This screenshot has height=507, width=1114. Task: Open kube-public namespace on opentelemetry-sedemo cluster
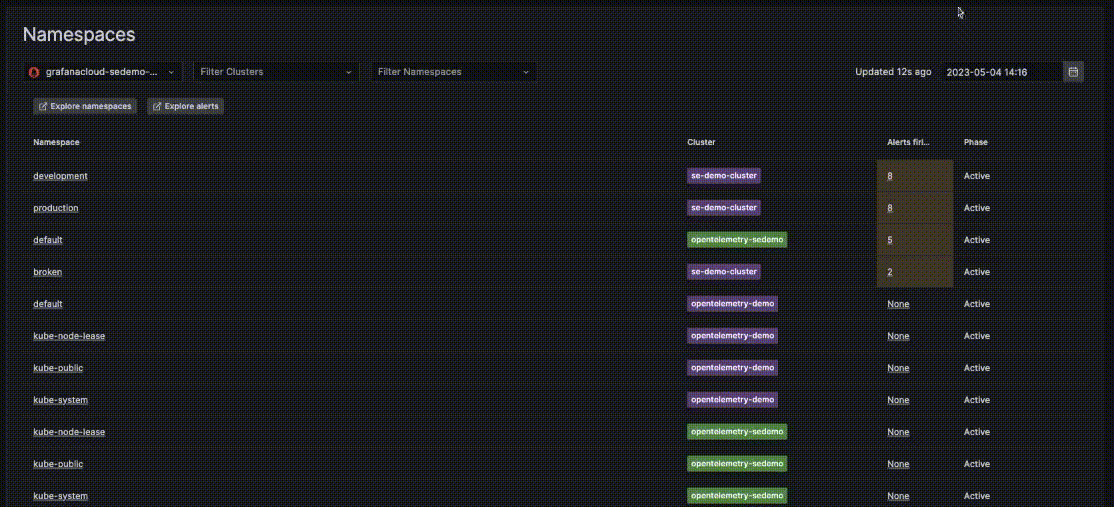[x=58, y=464]
